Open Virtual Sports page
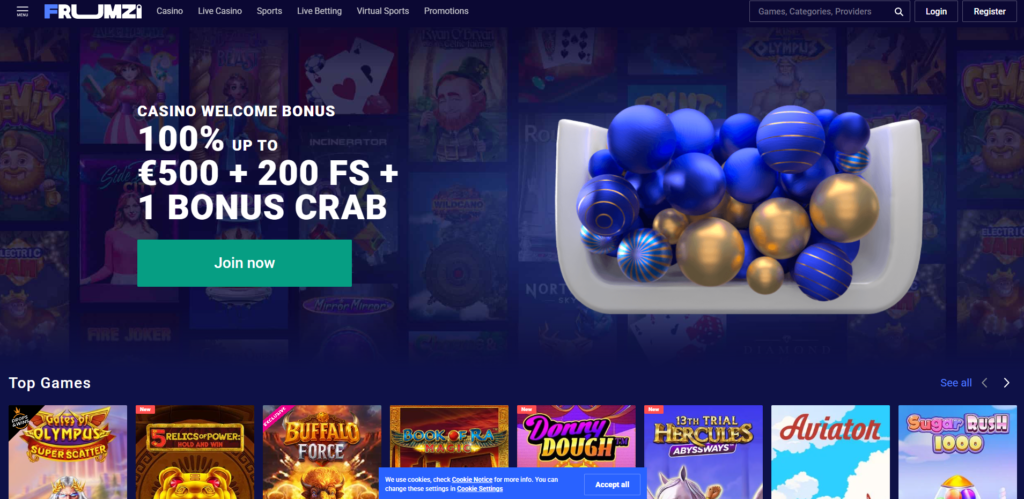Image resolution: width=1024 pixels, height=499 pixels. click(x=383, y=11)
